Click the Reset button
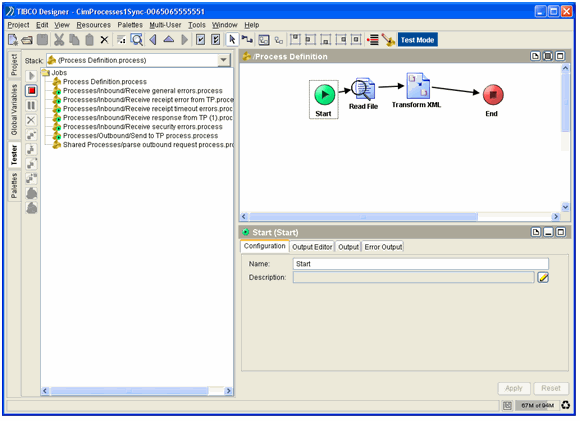The width and height of the screenshot is (580, 421). point(551,389)
